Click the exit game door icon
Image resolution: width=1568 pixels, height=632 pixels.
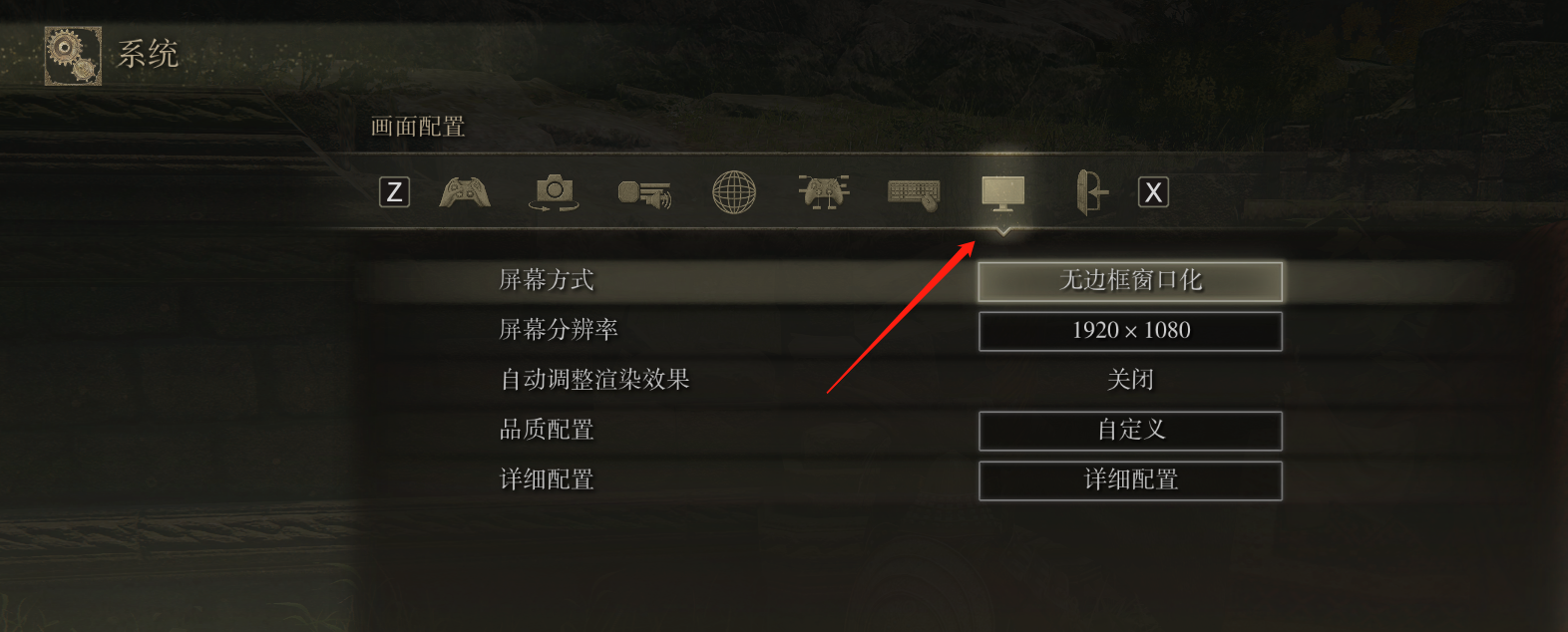pos(1090,192)
